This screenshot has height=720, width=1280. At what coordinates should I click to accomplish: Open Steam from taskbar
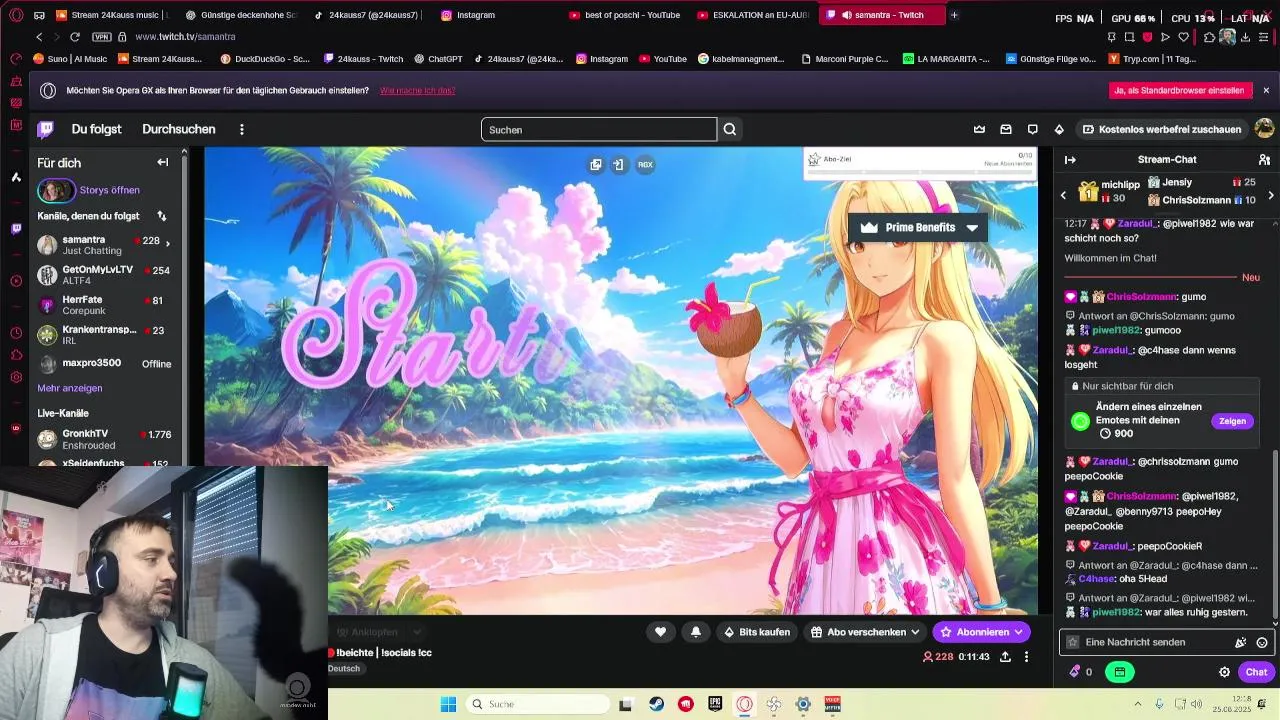tap(656, 704)
